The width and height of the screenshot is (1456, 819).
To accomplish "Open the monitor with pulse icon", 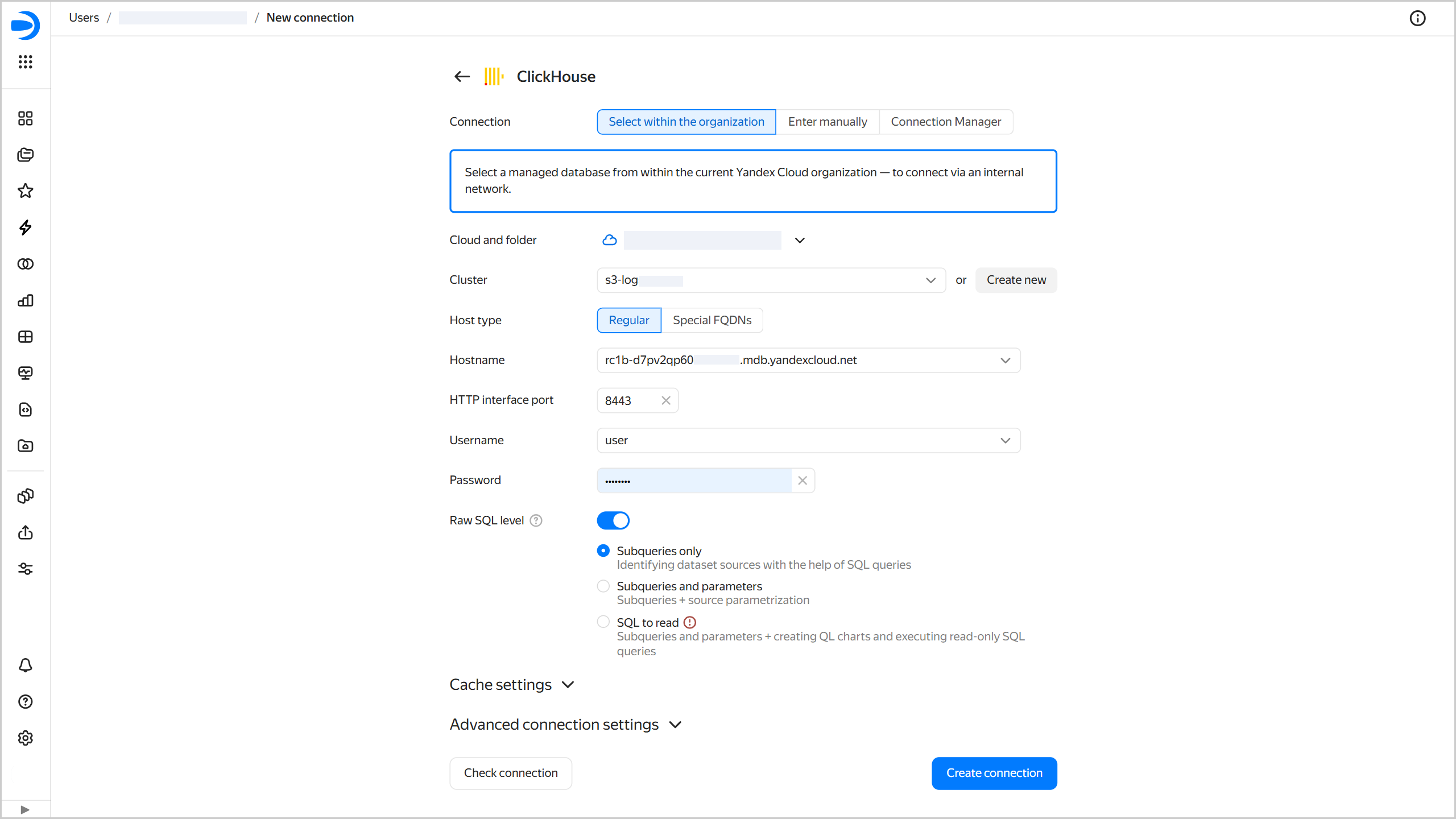I will pos(26,373).
